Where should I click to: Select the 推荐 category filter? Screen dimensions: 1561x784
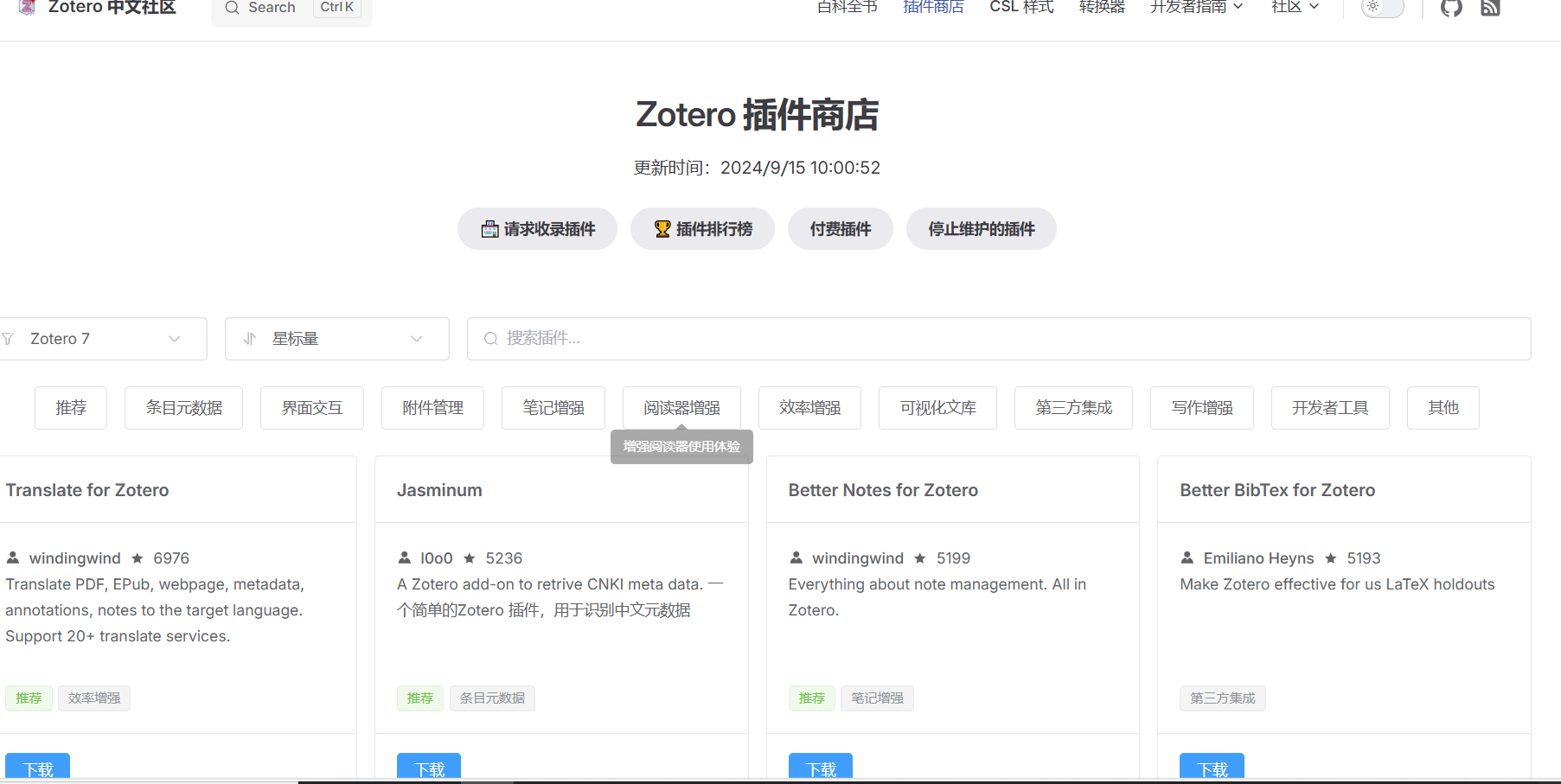click(x=71, y=408)
